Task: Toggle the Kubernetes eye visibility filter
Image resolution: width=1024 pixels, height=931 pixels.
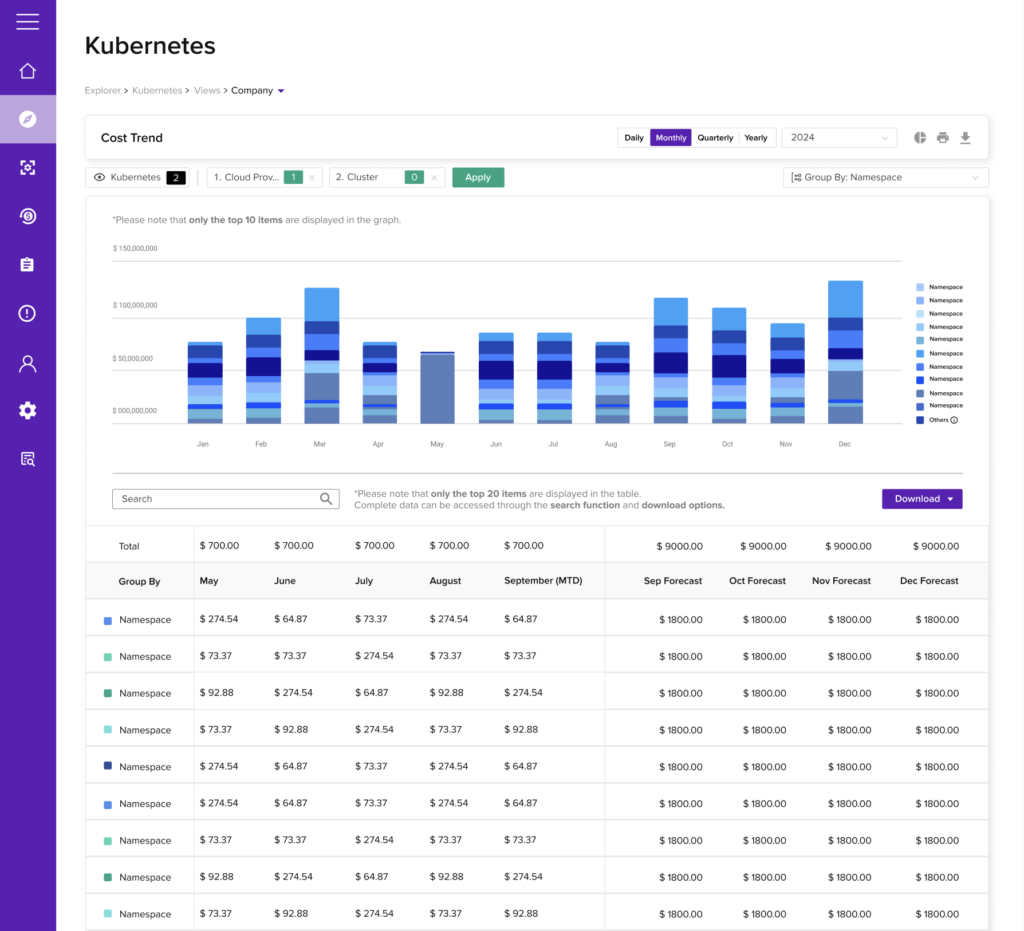Action: [99, 178]
